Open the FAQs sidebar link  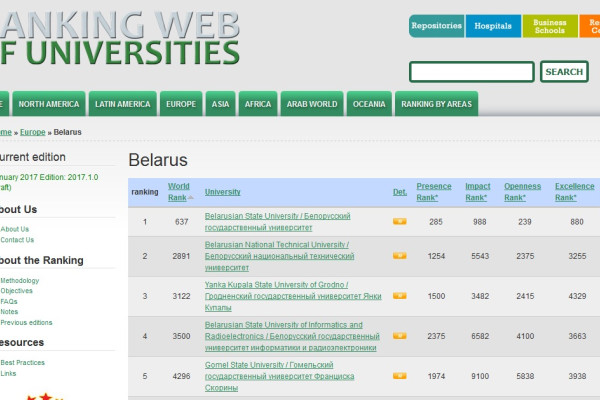(x=9, y=301)
